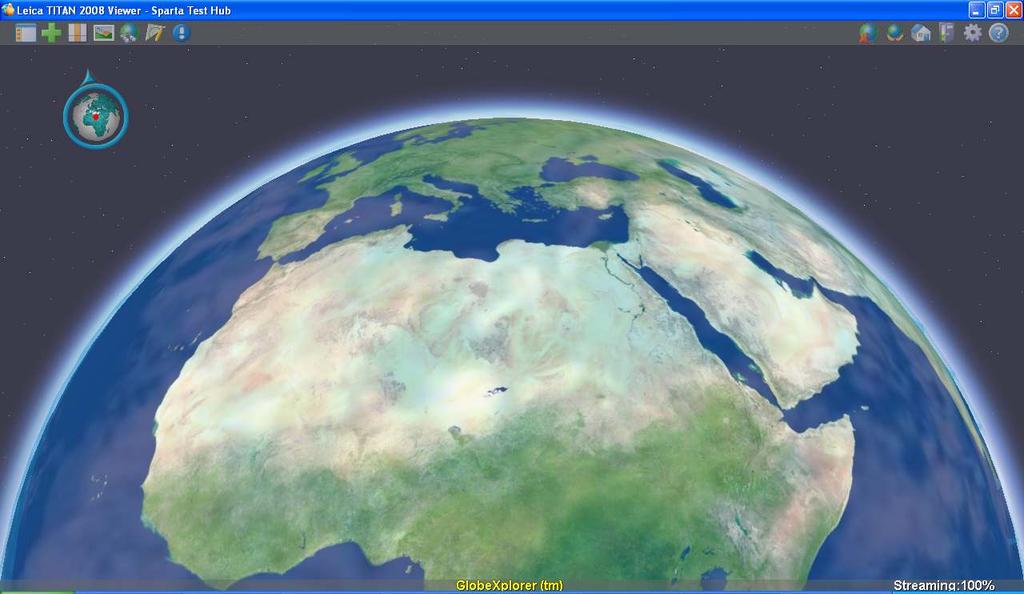The width and height of the screenshot is (1024, 594).
Task: Open settings with the gear icon
Action: point(972,33)
